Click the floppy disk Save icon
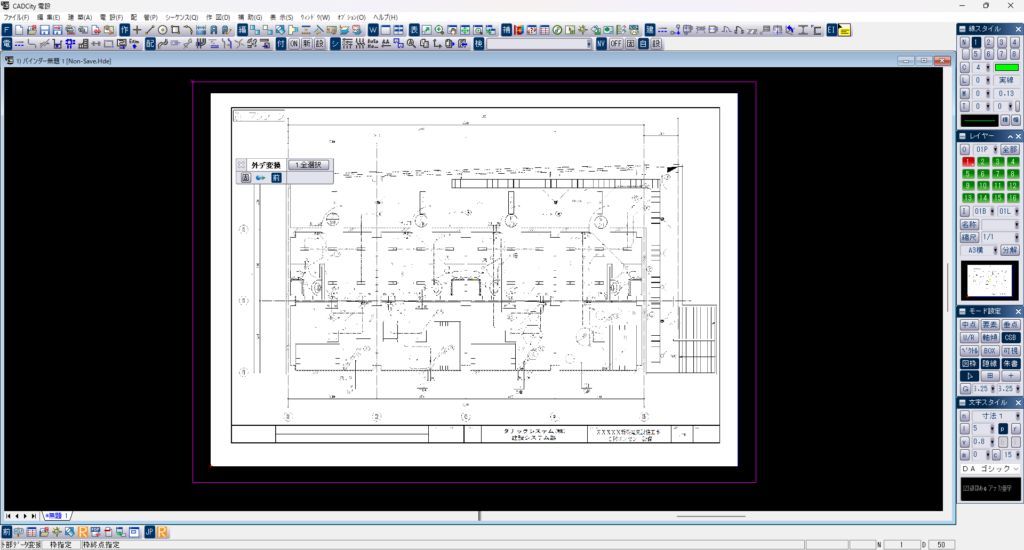 pyautogui.click(x=45, y=31)
